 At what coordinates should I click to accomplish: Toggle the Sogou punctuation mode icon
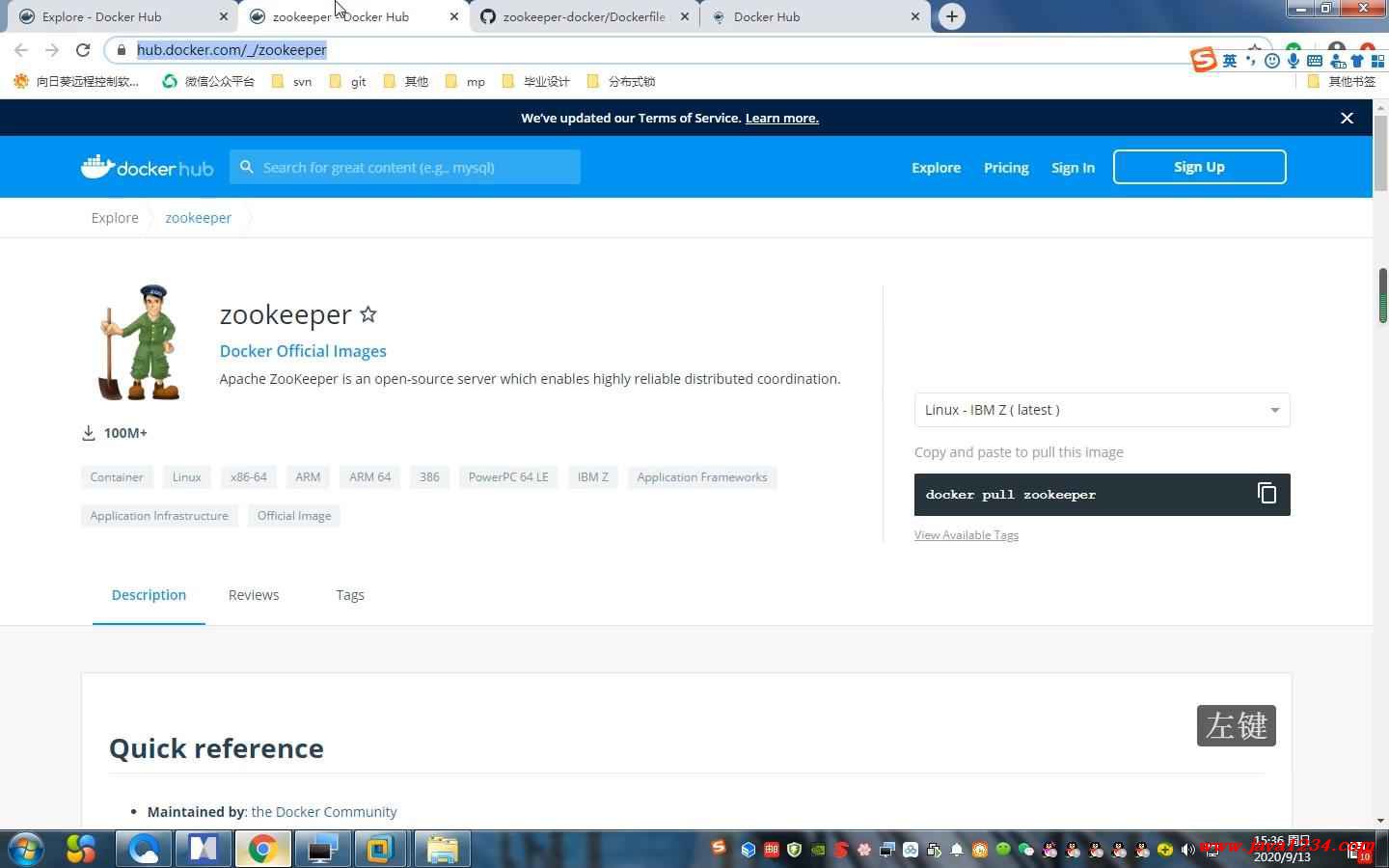(1251, 61)
